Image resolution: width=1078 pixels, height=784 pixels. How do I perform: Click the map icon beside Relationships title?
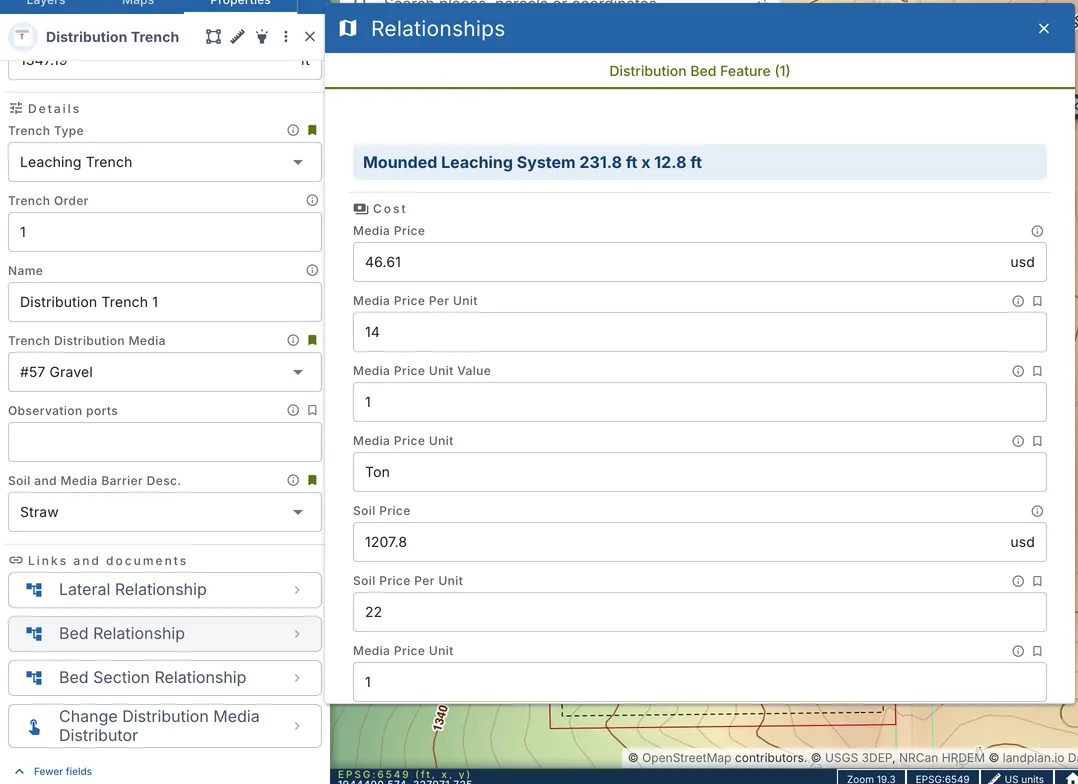348,28
